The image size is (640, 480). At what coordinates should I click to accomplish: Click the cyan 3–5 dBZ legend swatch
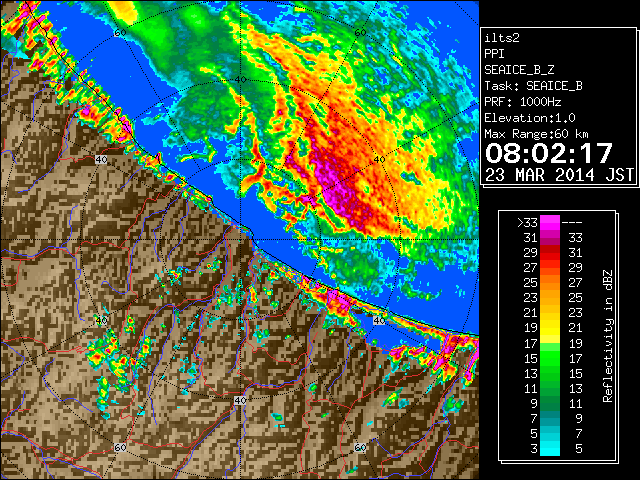550,448
